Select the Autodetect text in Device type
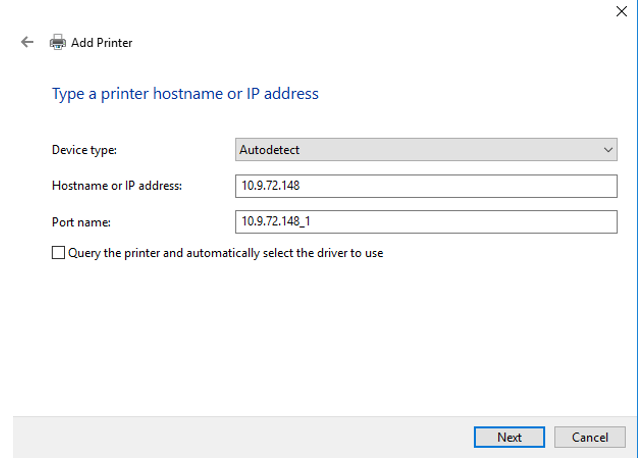642x468 pixels. point(269,150)
